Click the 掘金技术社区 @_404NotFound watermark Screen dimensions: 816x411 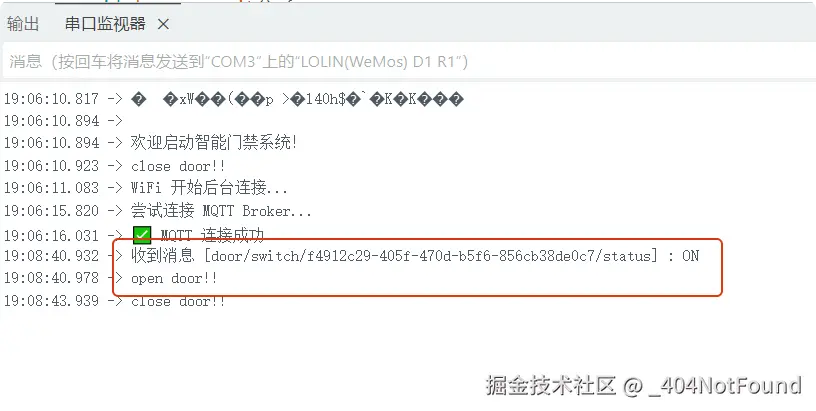(x=644, y=386)
